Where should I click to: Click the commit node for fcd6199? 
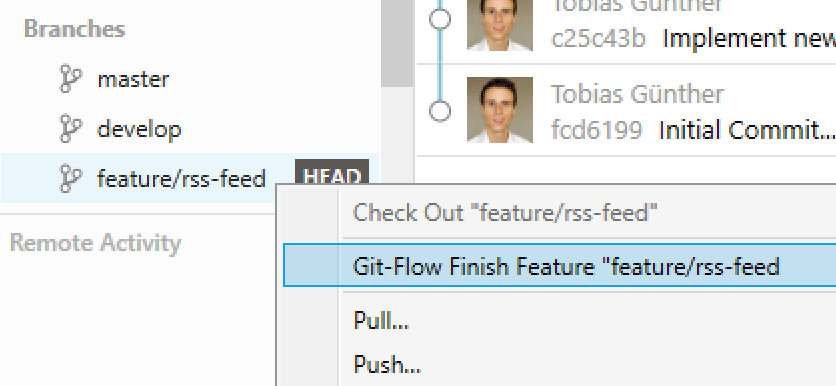point(440,111)
